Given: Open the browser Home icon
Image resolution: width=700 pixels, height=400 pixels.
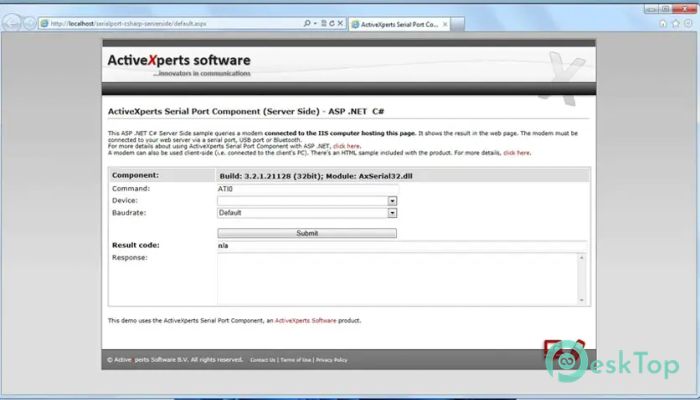Looking at the screenshot, I should point(663,24).
